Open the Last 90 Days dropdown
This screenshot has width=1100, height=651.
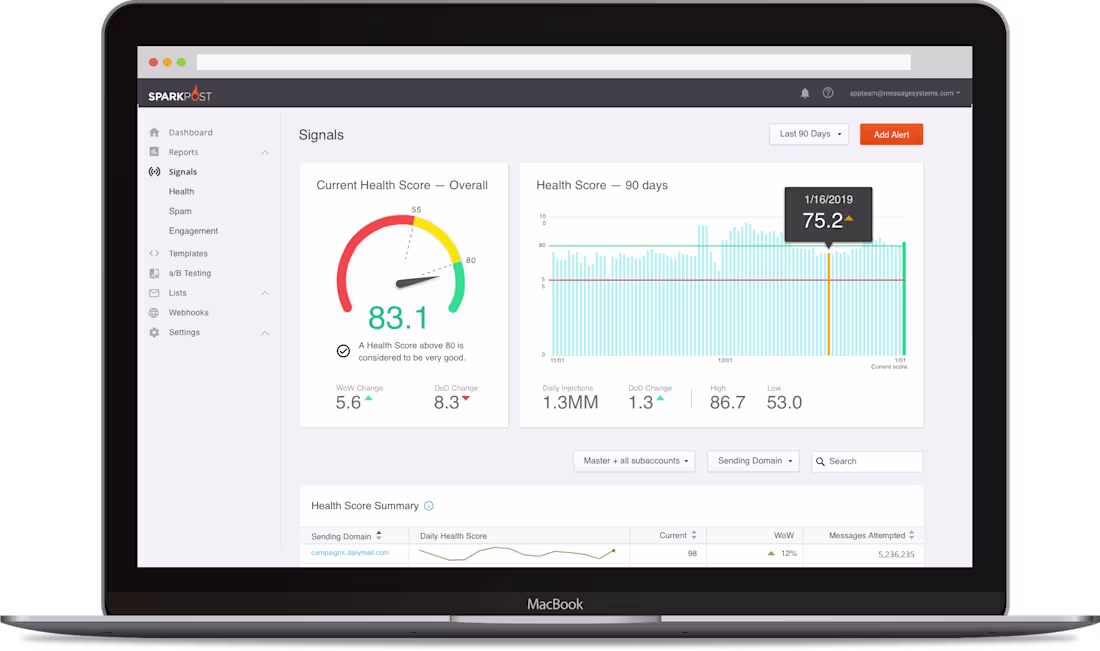[808, 133]
